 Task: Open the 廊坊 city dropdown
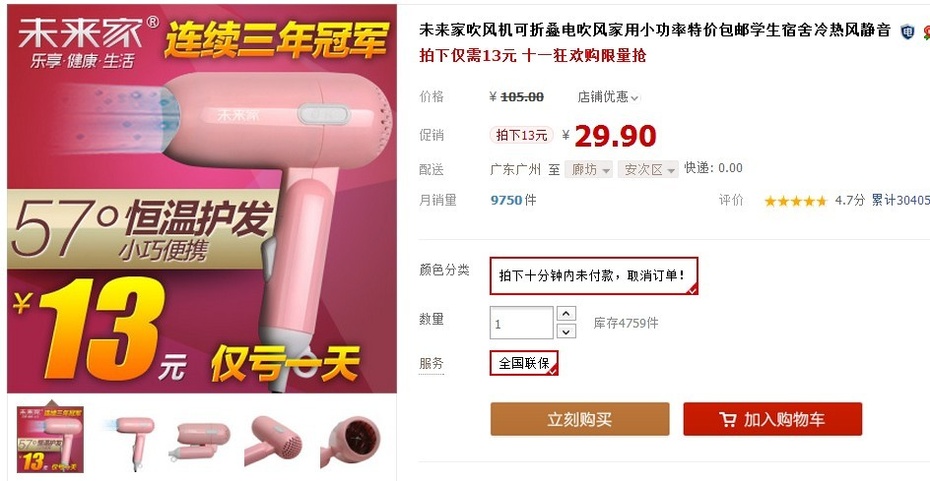(x=588, y=170)
